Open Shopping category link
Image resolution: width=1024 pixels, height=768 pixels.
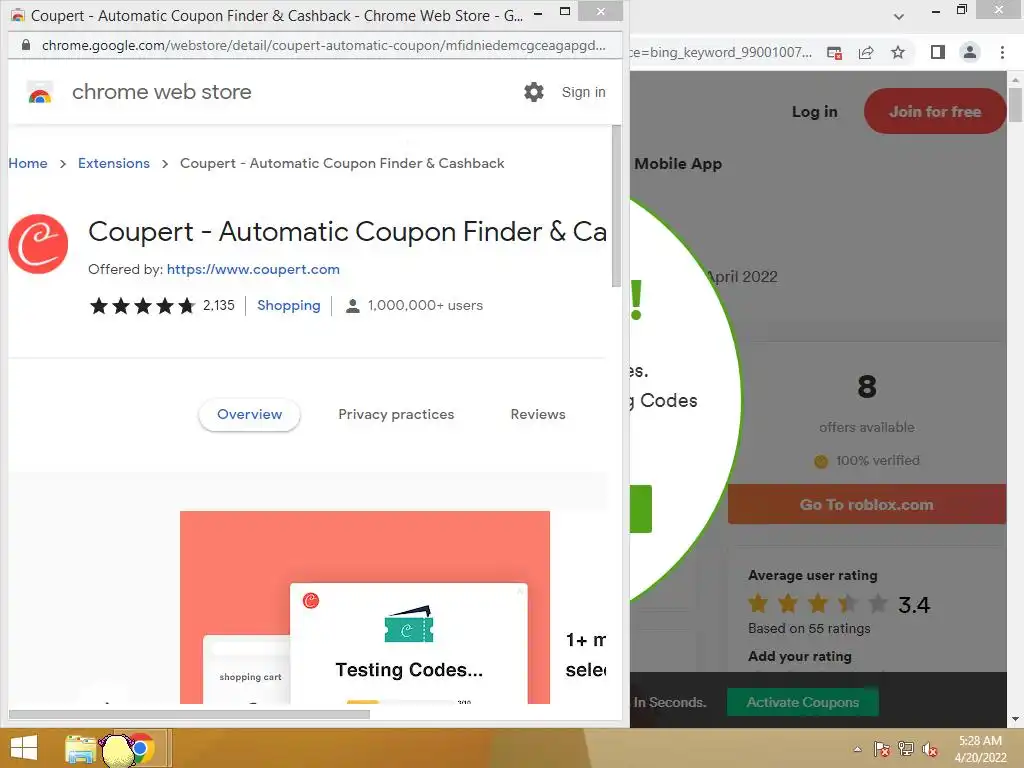tap(289, 306)
